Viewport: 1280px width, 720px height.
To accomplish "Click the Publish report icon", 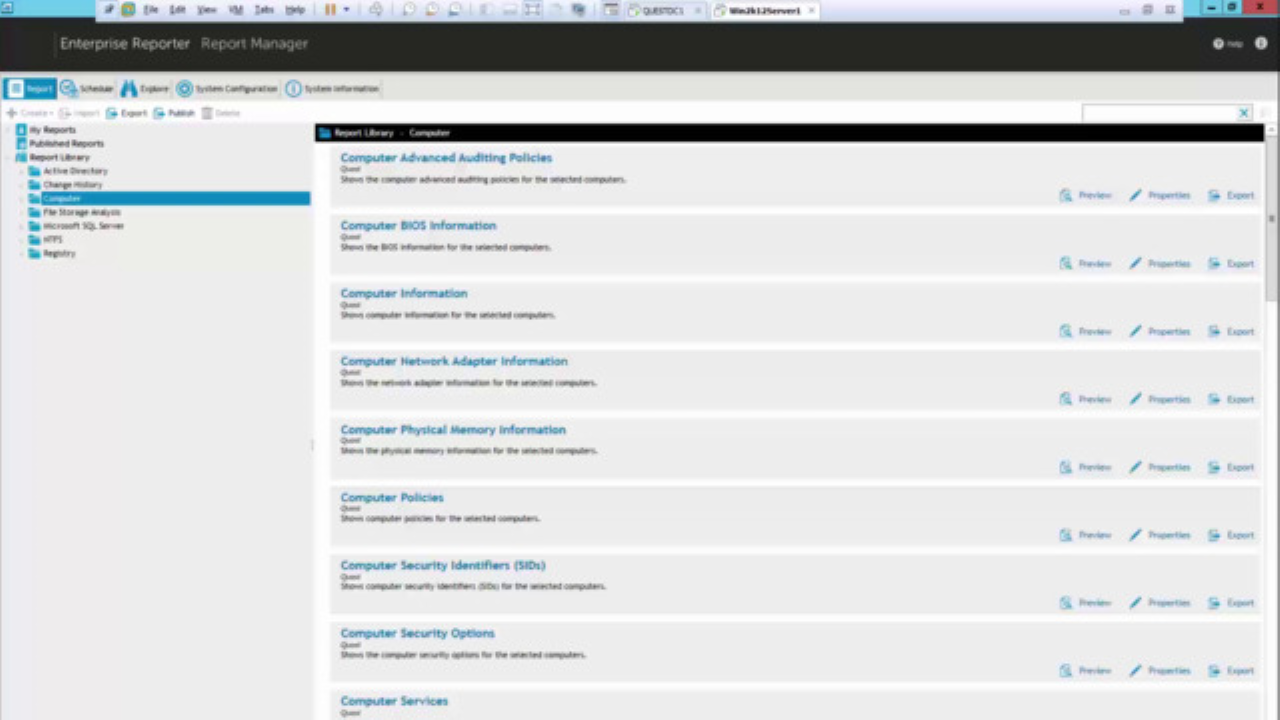I will click(x=174, y=113).
